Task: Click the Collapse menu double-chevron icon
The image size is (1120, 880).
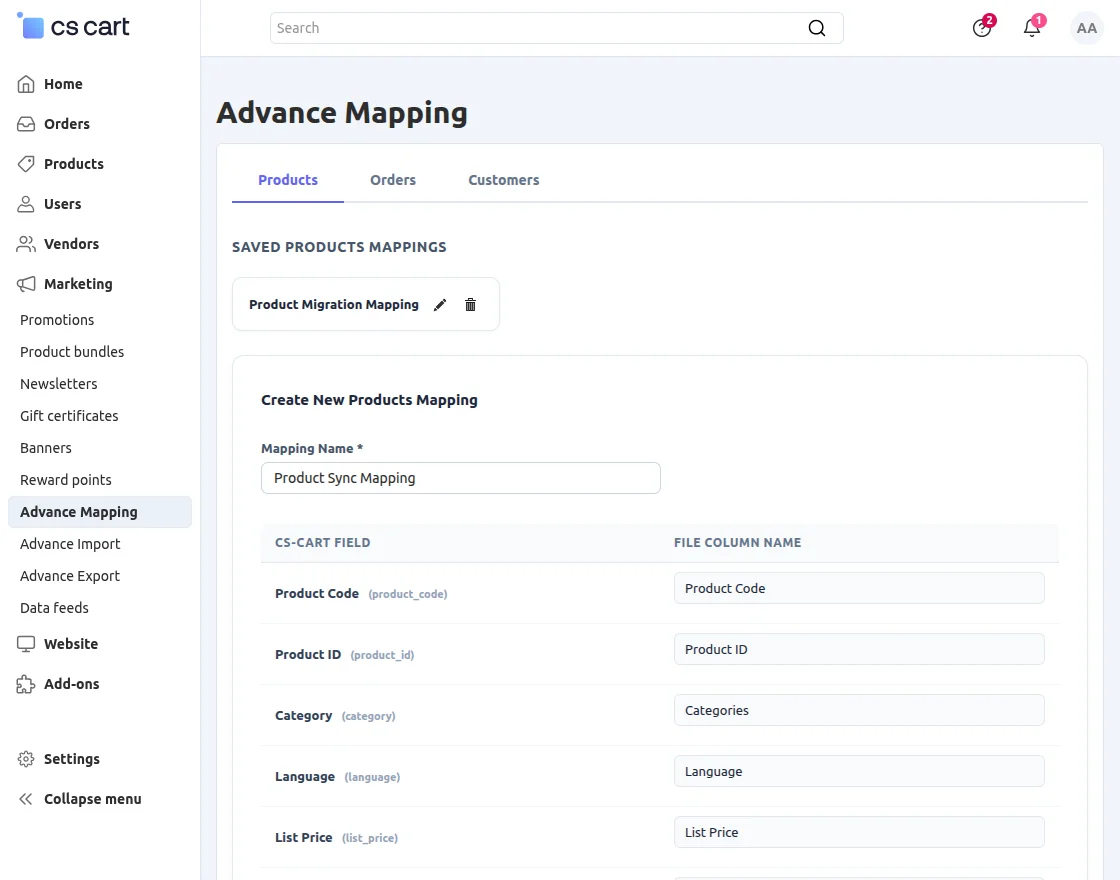Action: [x=26, y=799]
